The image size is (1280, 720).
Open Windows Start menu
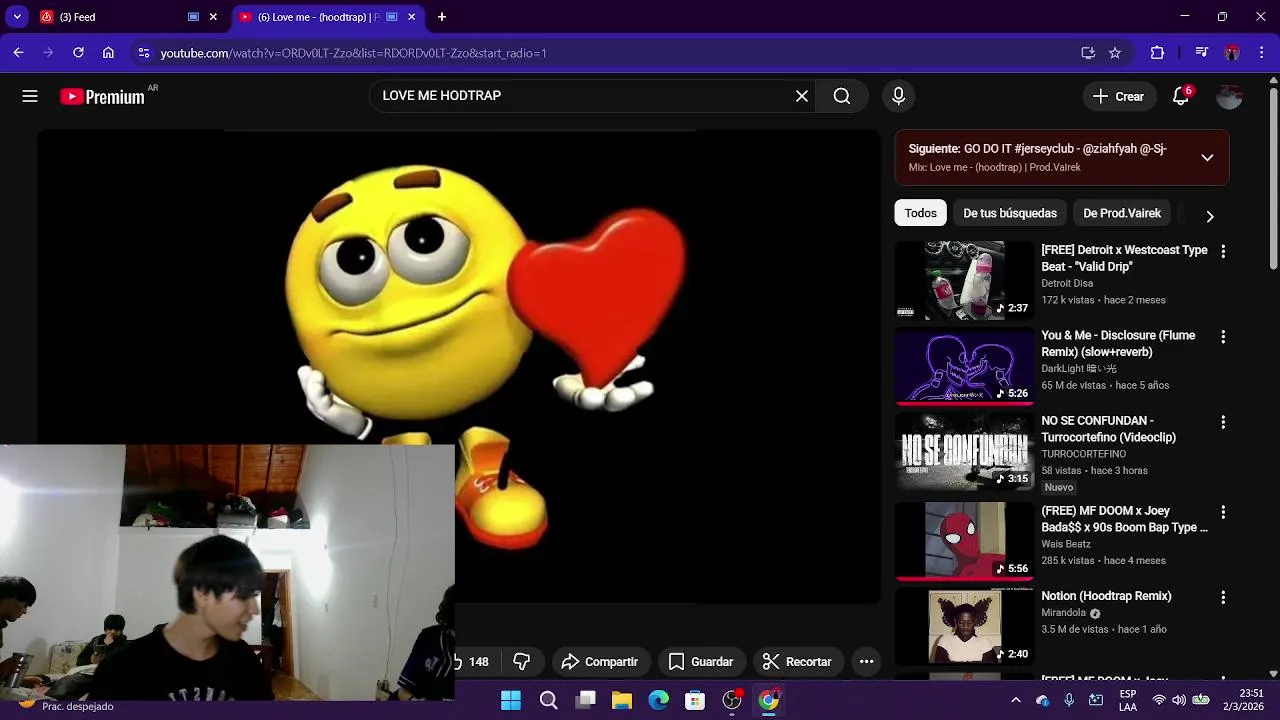(x=511, y=700)
